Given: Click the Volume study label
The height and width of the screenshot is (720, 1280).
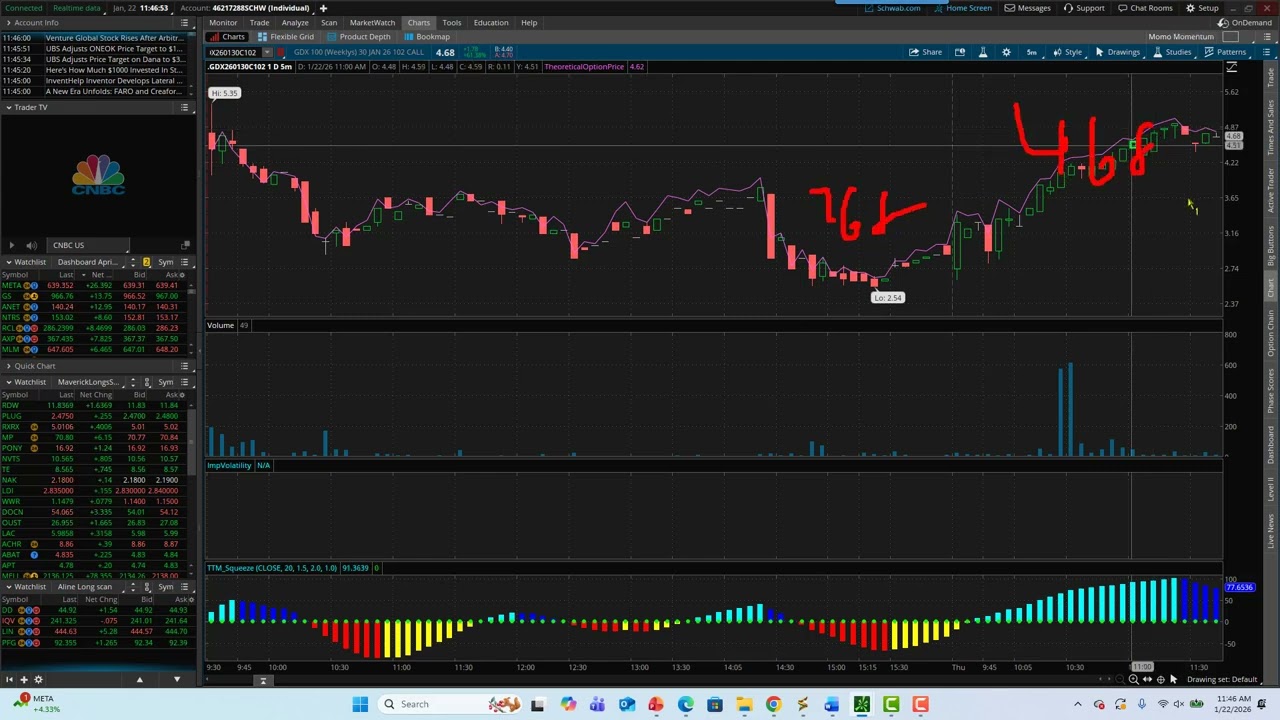Looking at the screenshot, I should (x=220, y=325).
